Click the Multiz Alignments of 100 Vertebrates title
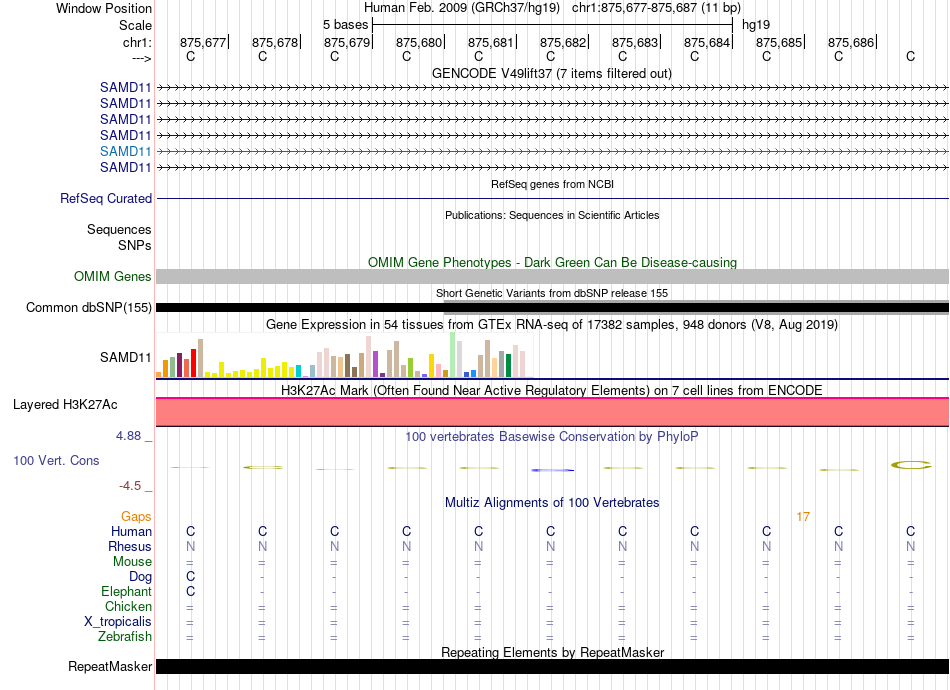The width and height of the screenshot is (950, 690). pos(552,503)
